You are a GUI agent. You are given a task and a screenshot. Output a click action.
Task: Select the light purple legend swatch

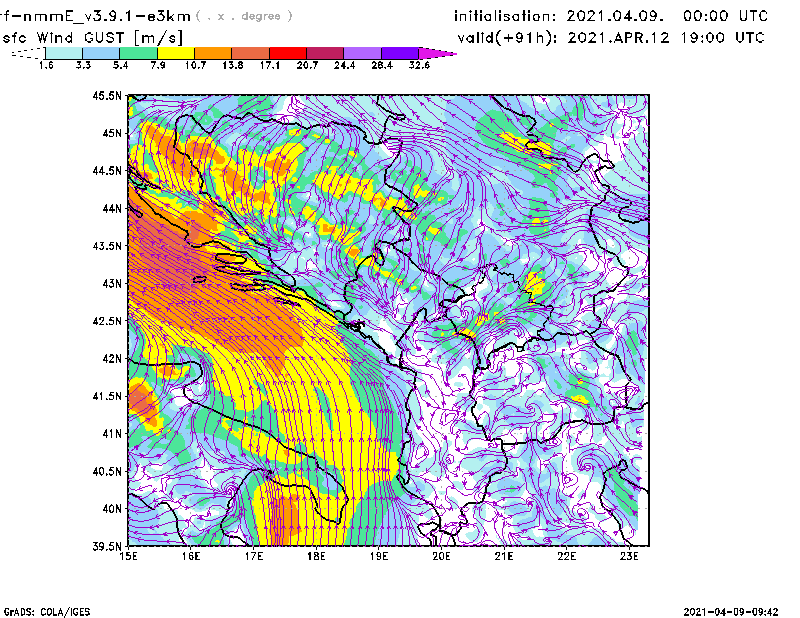coord(363,53)
